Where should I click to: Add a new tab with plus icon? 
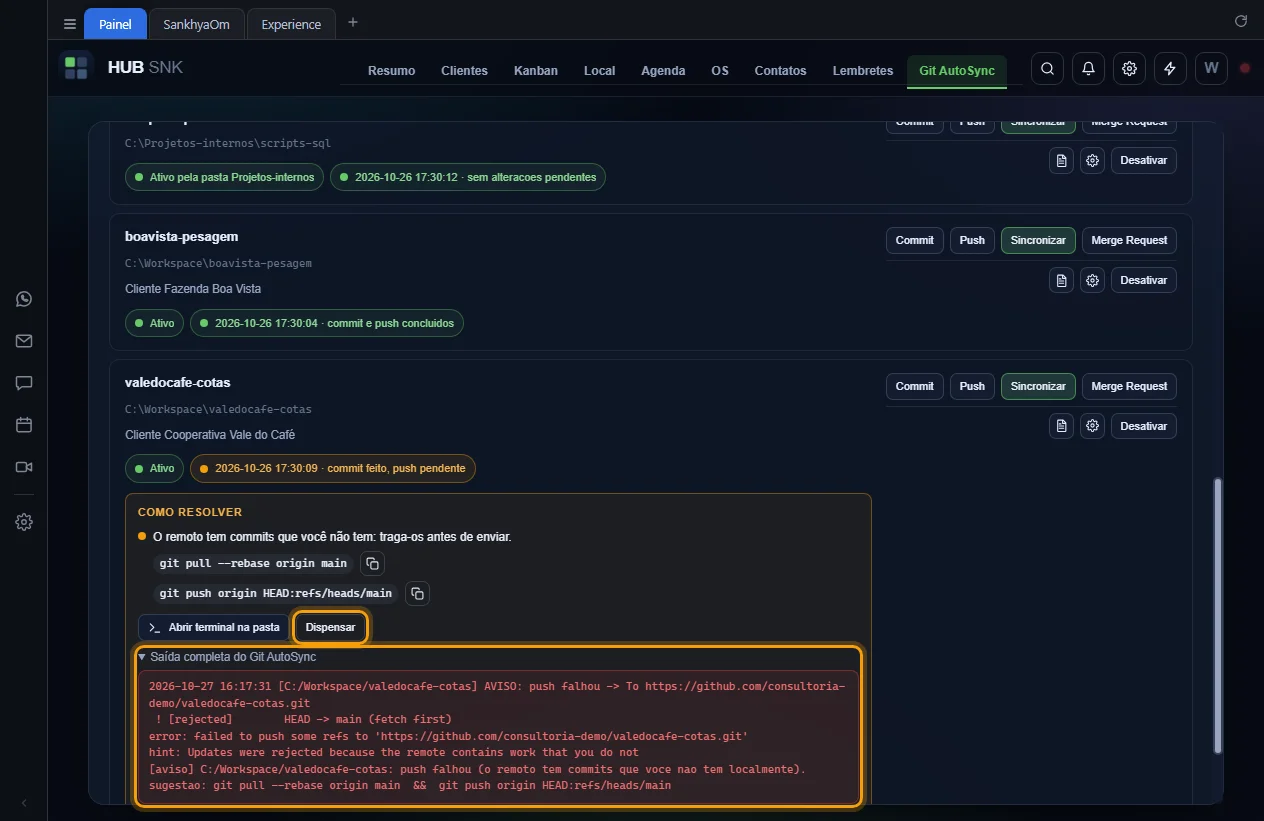[353, 23]
